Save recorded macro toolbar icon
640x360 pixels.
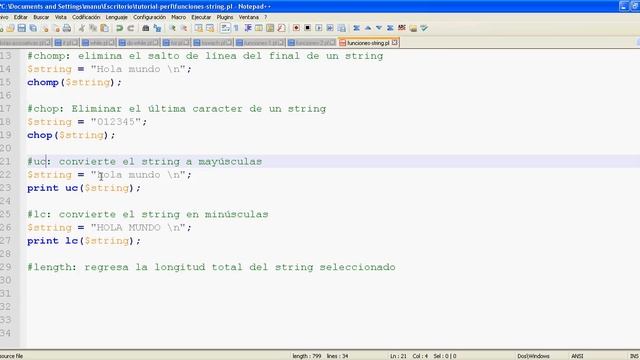pos(342,28)
